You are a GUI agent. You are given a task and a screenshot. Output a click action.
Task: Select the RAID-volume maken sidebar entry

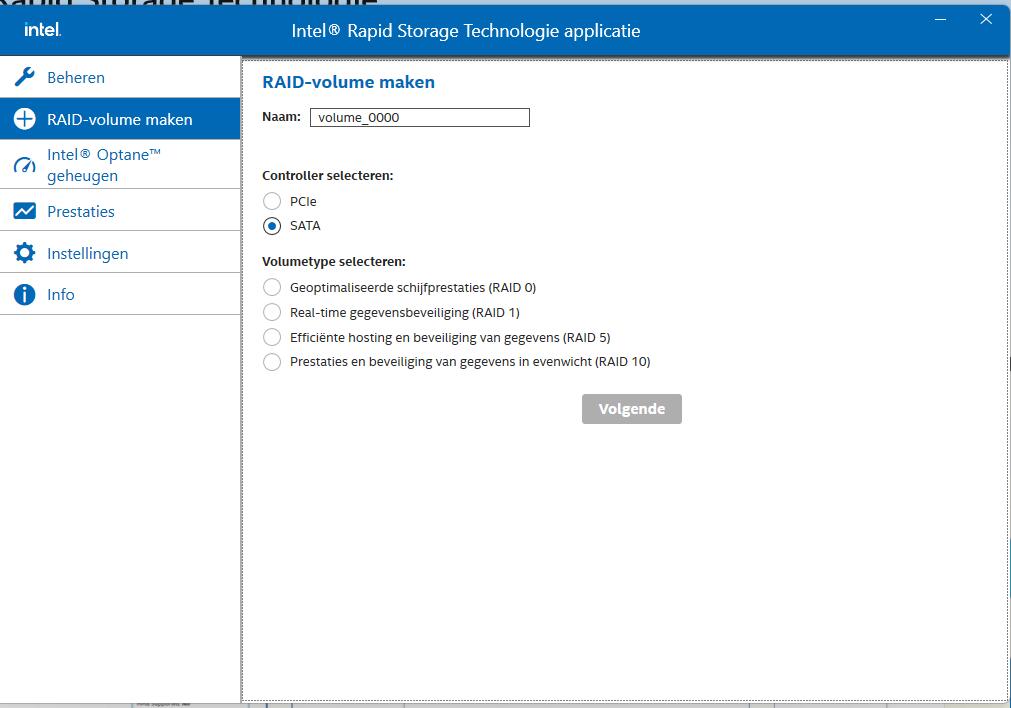point(120,119)
